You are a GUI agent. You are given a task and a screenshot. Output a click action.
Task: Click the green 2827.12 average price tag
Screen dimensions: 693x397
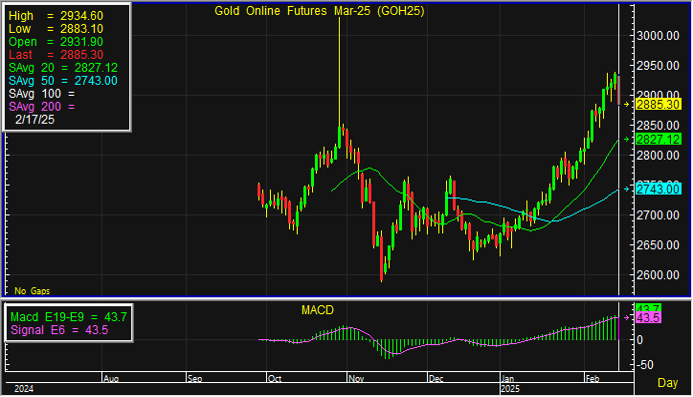point(658,140)
